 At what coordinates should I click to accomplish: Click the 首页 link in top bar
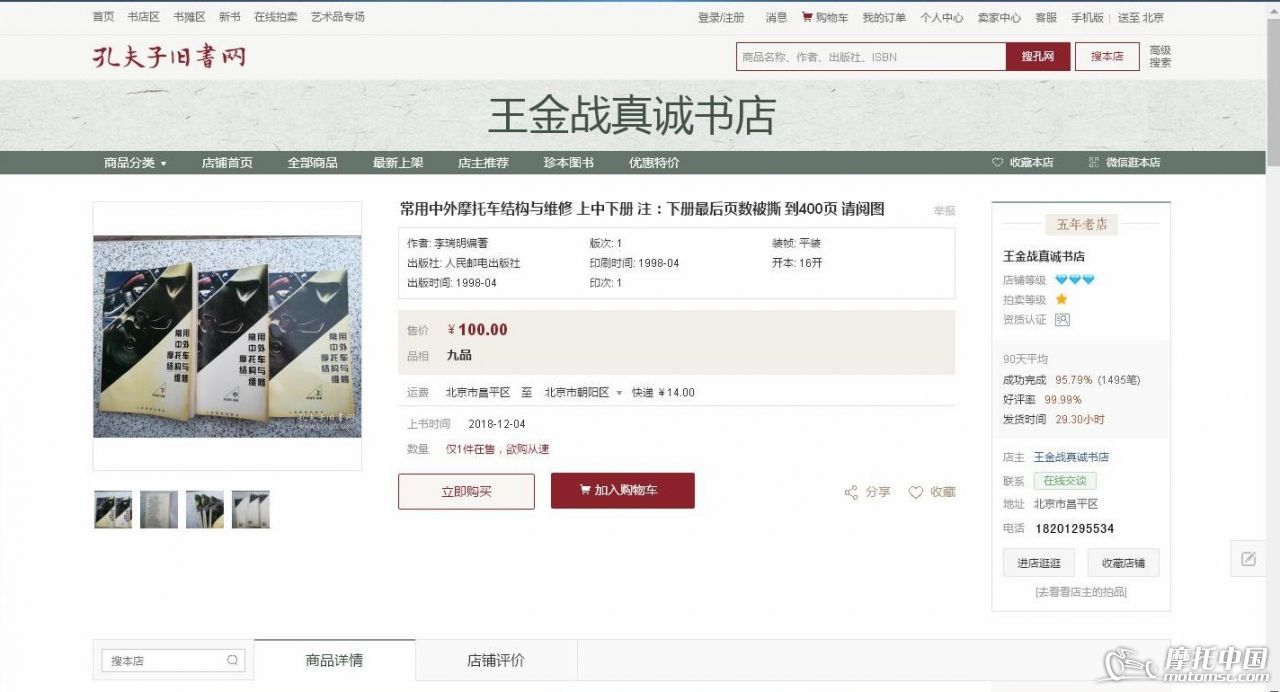click(103, 17)
